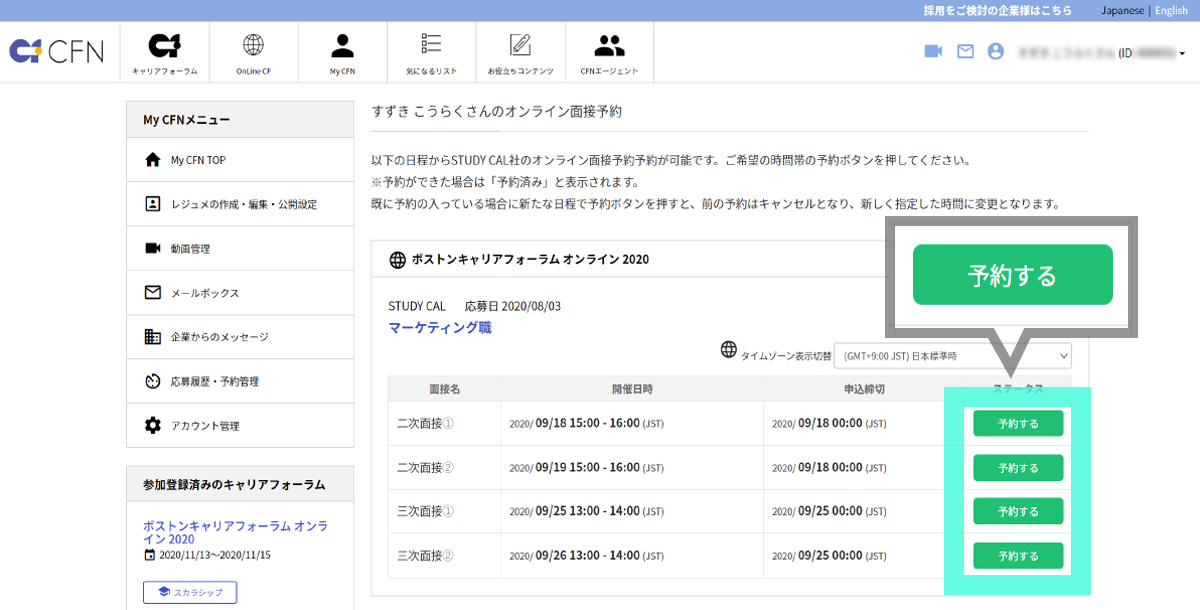Click the home icon in My CFN TOP
Image resolution: width=1200 pixels, height=610 pixels.
click(153, 160)
